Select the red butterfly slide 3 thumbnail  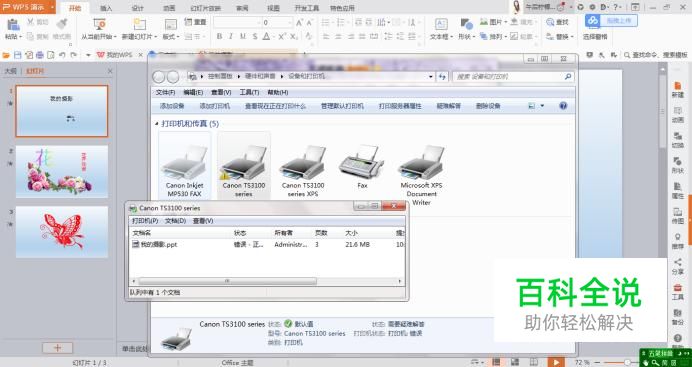point(62,232)
